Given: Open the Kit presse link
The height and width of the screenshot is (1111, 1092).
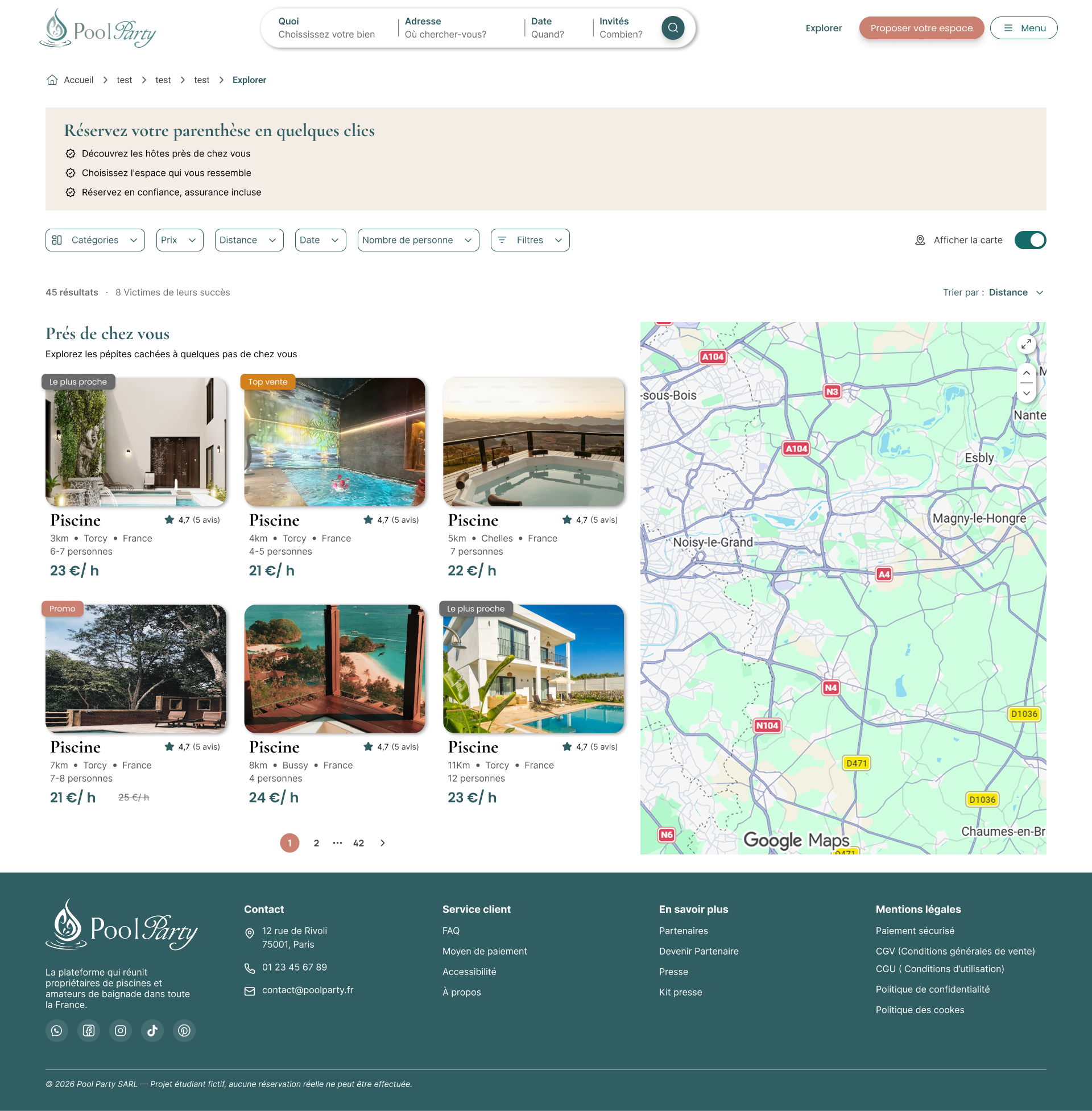Looking at the screenshot, I should [680, 992].
